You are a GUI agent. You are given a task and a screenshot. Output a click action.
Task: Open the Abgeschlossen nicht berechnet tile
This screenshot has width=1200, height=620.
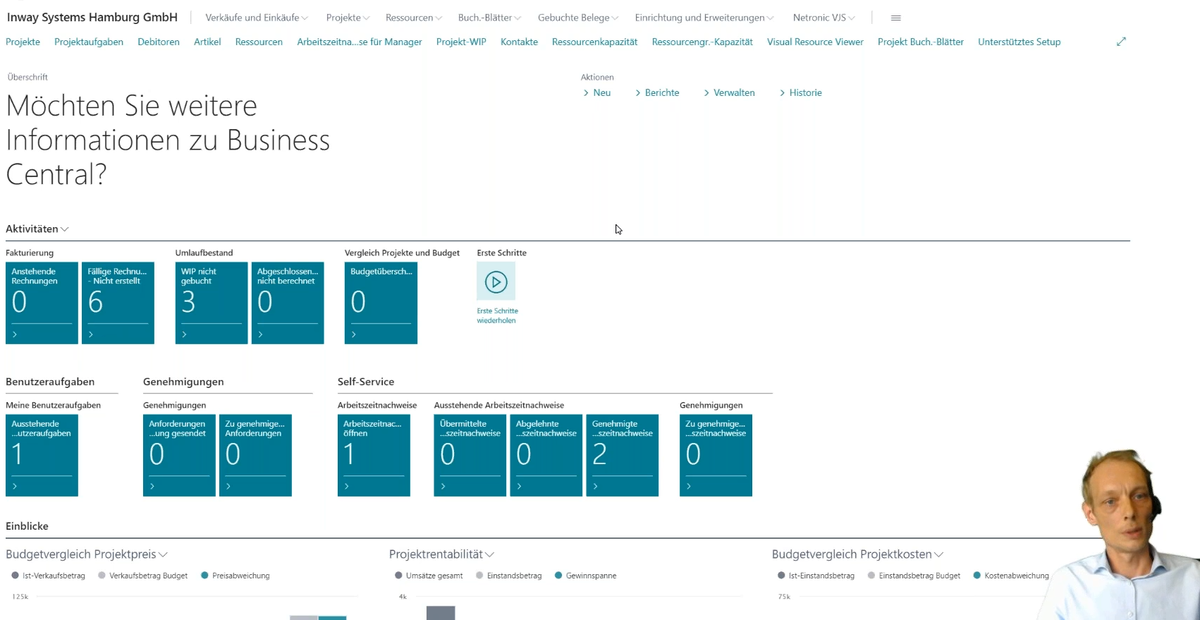[x=288, y=303]
